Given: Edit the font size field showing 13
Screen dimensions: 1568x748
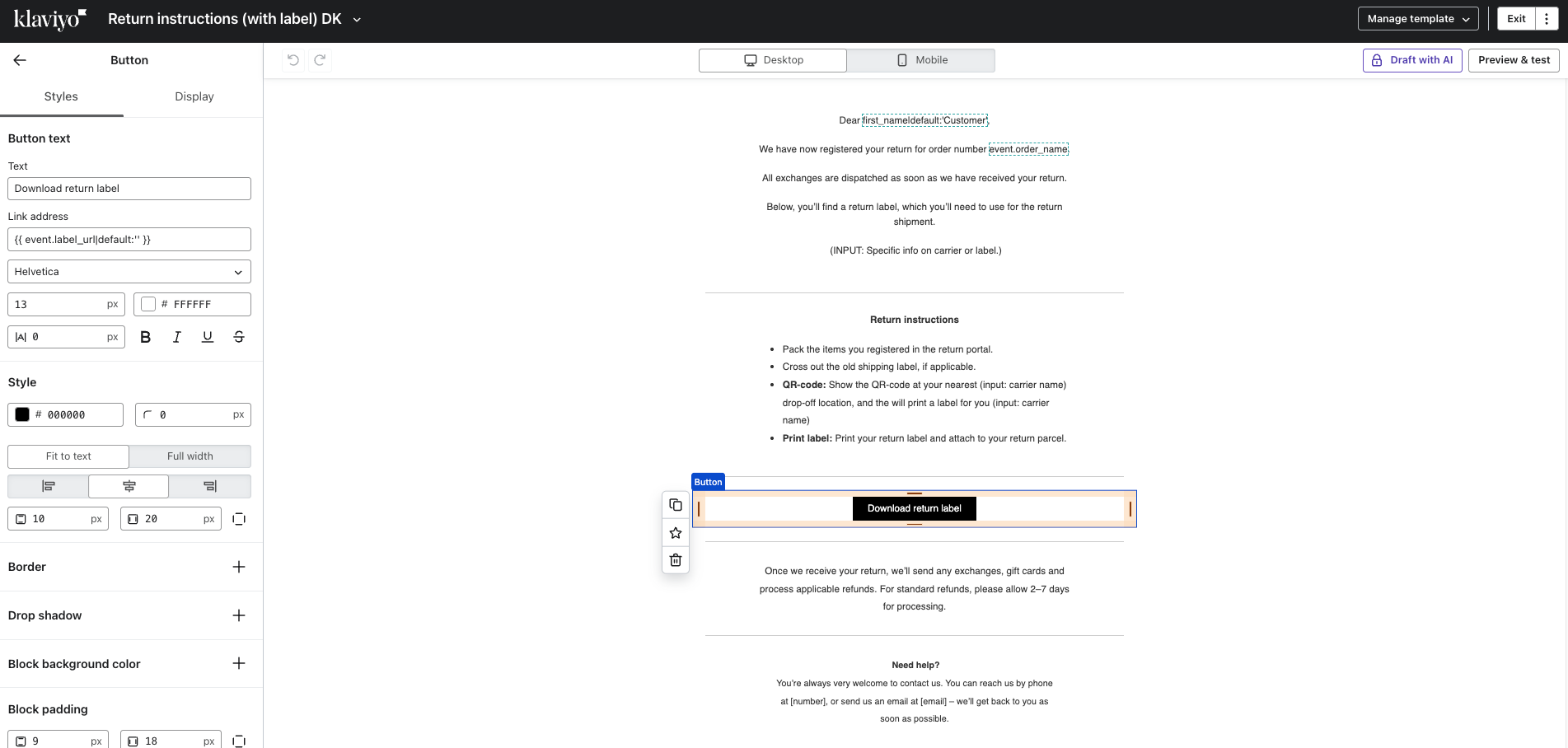Looking at the screenshot, I should point(66,305).
